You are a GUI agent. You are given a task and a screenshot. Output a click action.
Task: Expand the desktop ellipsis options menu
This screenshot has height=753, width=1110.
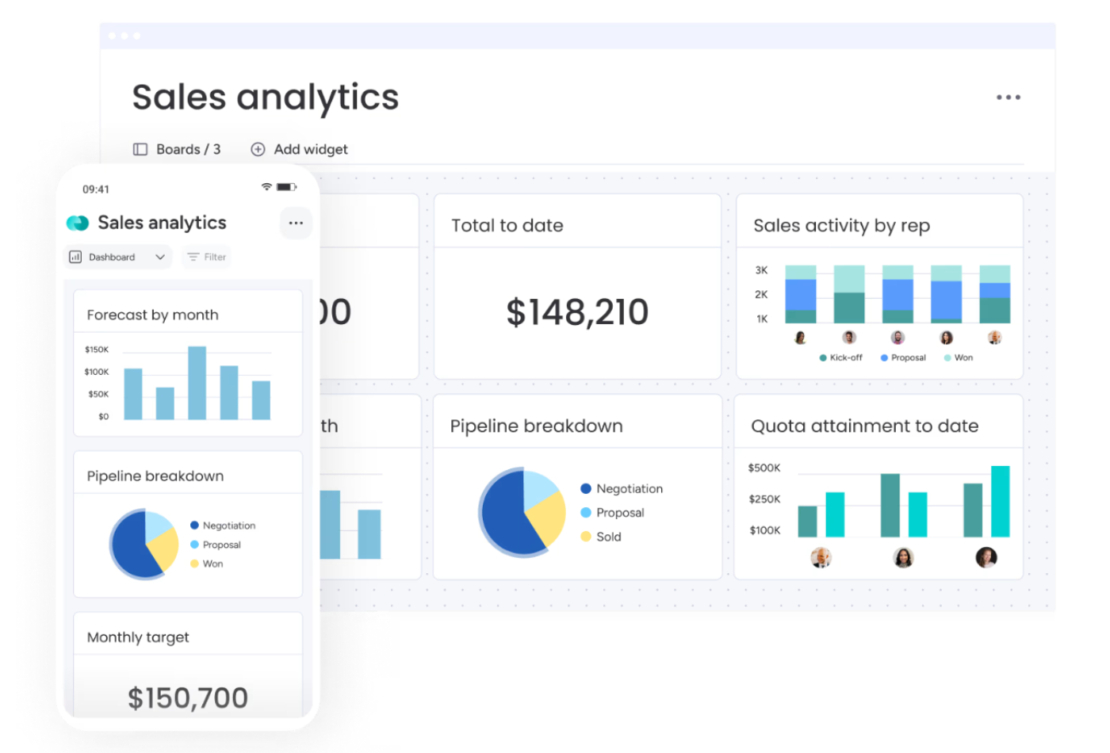[1008, 97]
